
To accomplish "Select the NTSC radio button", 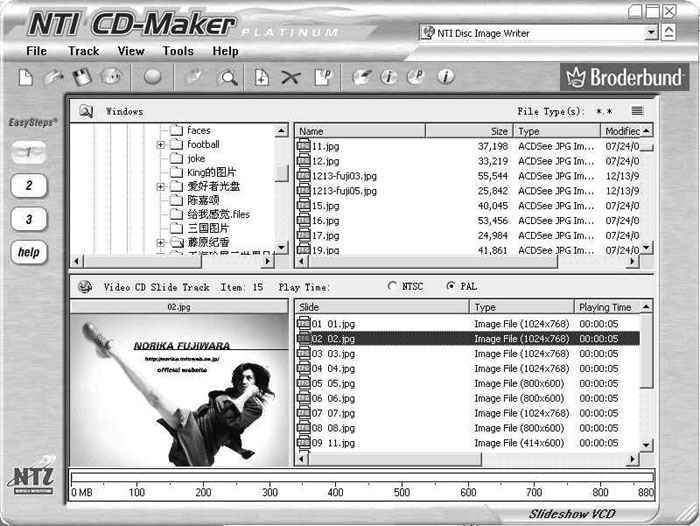I will click(391, 287).
